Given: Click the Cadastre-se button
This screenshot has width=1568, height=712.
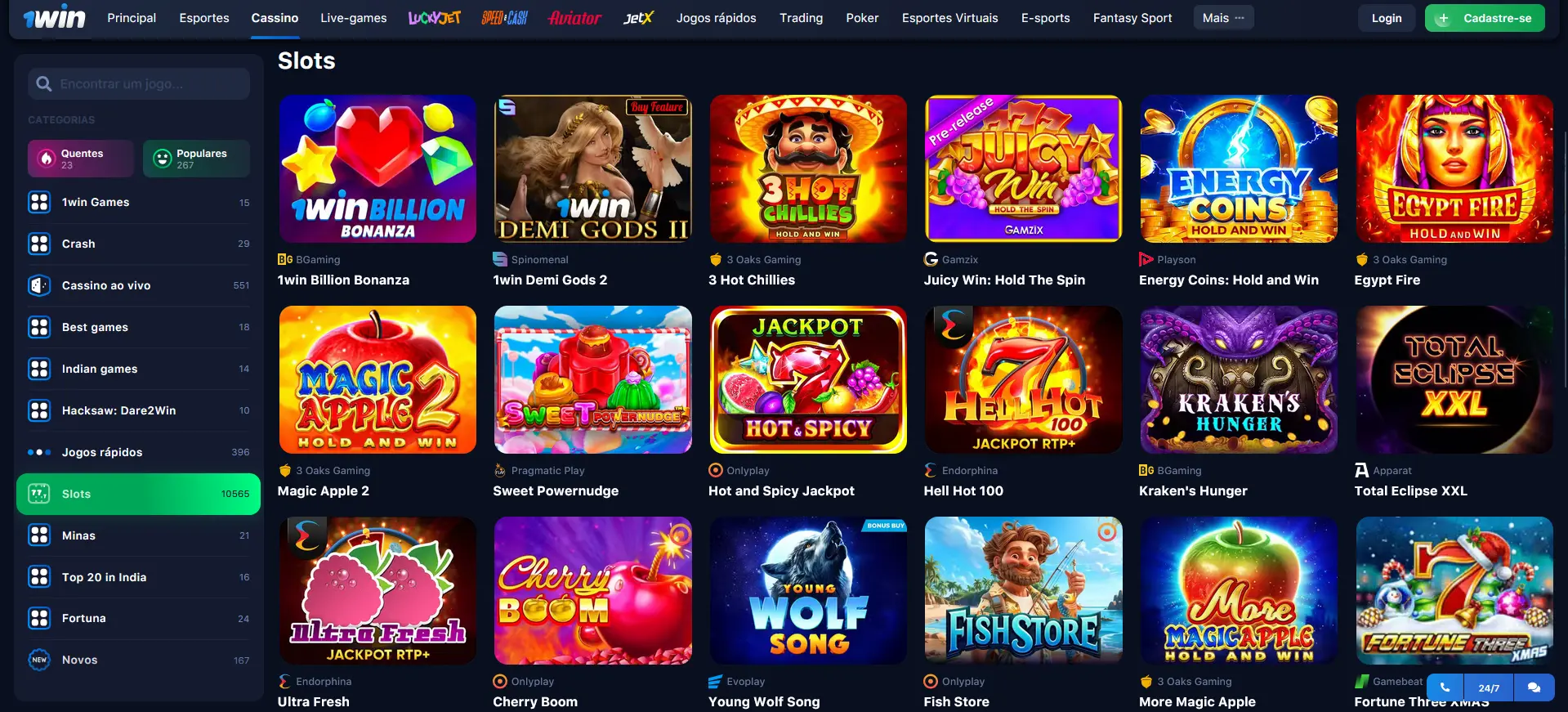Looking at the screenshot, I should (1485, 18).
